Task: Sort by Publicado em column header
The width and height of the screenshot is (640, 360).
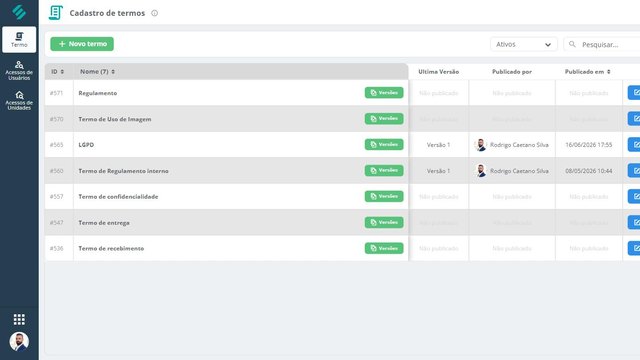Action: [x=588, y=71]
